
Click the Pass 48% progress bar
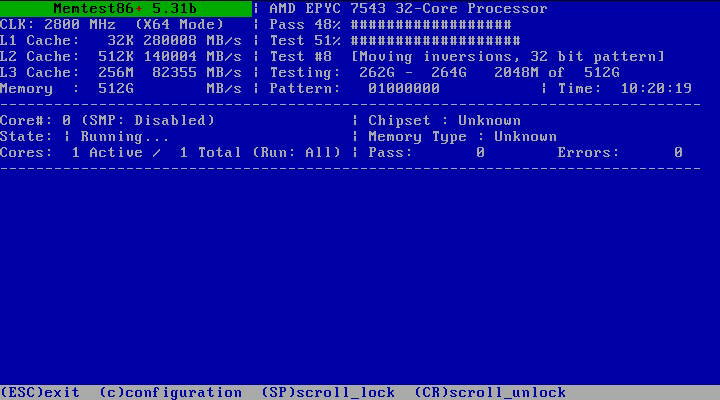click(431, 24)
